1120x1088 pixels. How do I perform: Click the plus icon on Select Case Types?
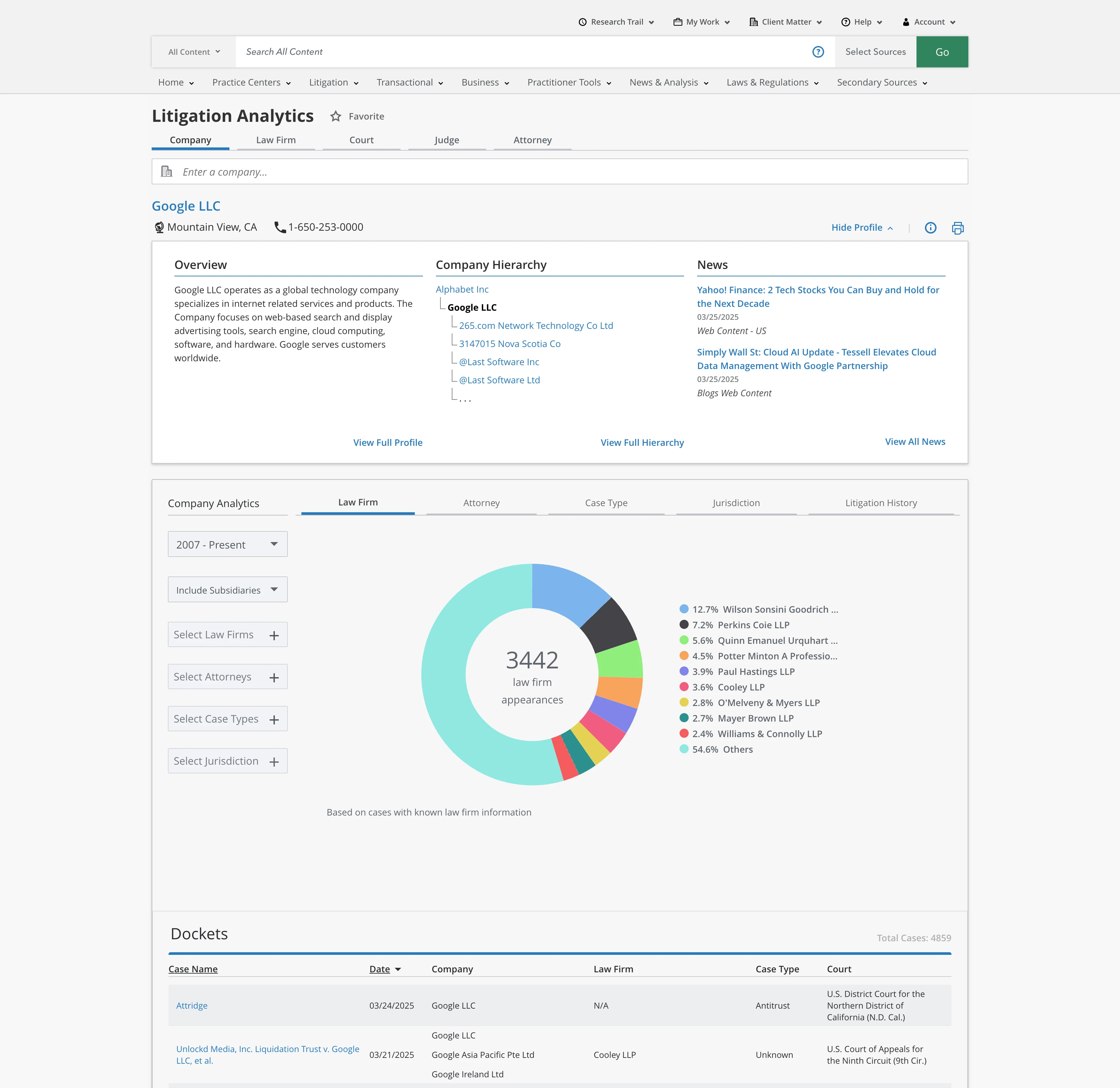click(x=274, y=719)
